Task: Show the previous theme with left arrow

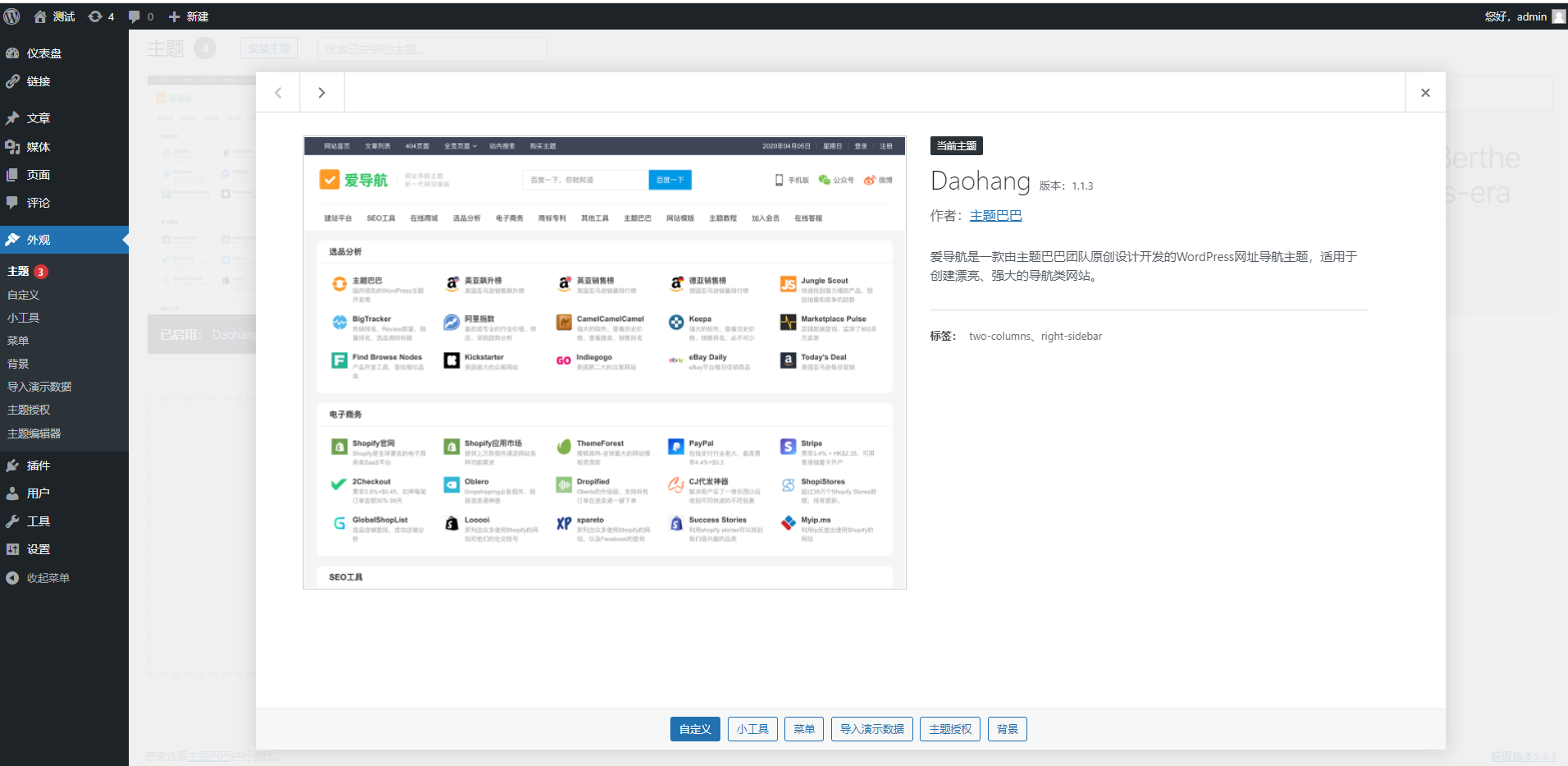Action: pos(278,93)
